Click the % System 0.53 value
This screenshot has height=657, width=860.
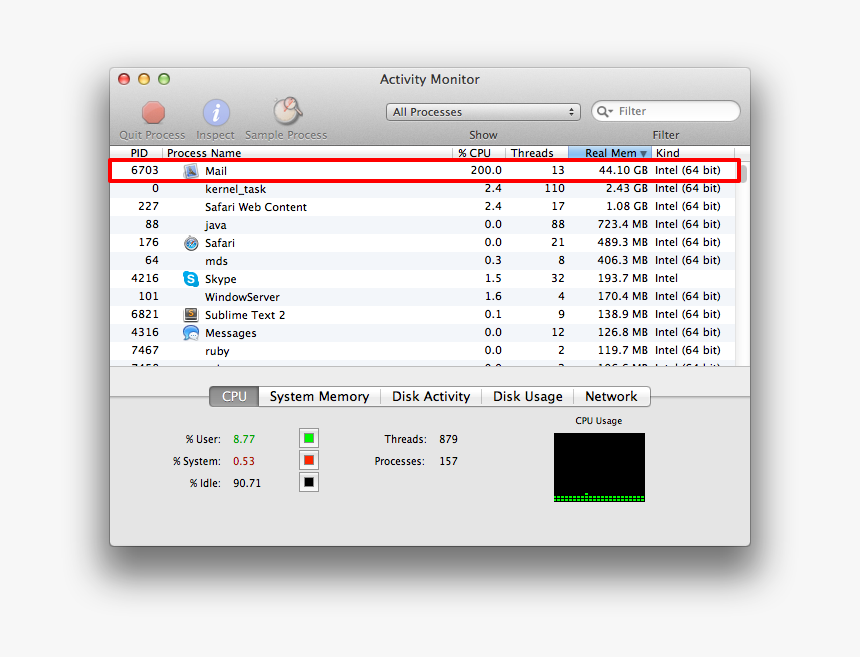click(x=244, y=461)
